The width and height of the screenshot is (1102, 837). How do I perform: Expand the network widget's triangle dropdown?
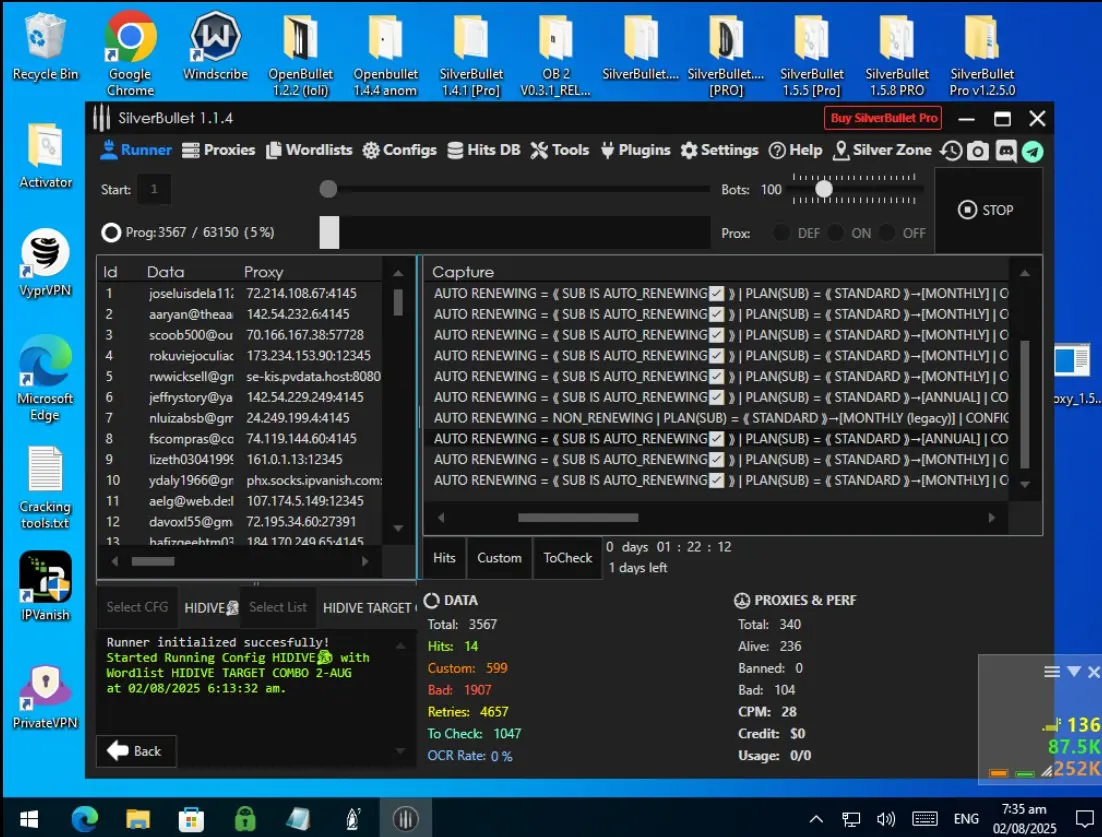(x=1073, y=672)
